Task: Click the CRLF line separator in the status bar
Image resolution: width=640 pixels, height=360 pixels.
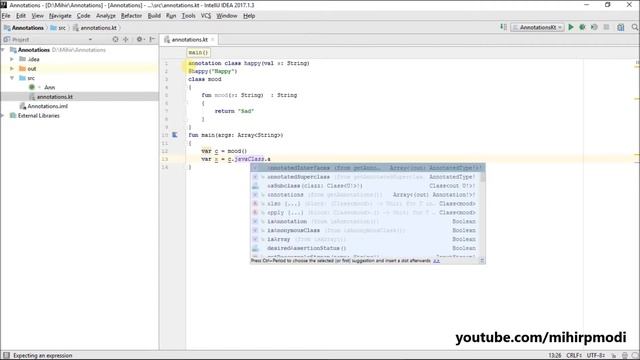Action: click(x=573, y=356)
